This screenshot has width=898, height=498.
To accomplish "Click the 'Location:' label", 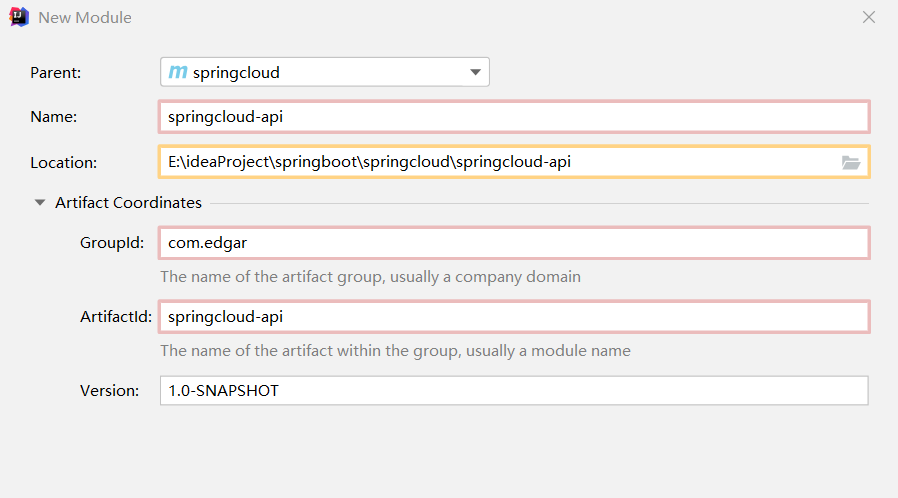I will point(64,162).
